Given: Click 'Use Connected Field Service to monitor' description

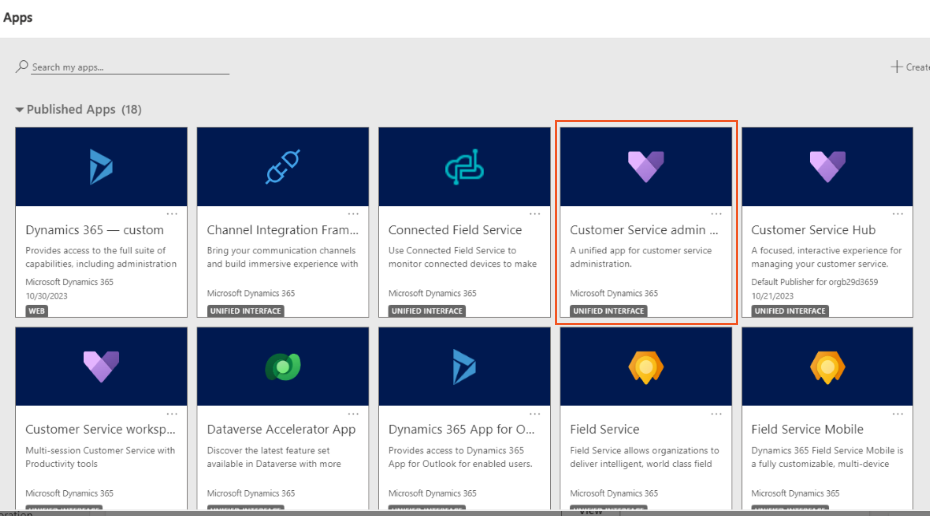Looking at the screenshot, I should [x=463, y=257].
